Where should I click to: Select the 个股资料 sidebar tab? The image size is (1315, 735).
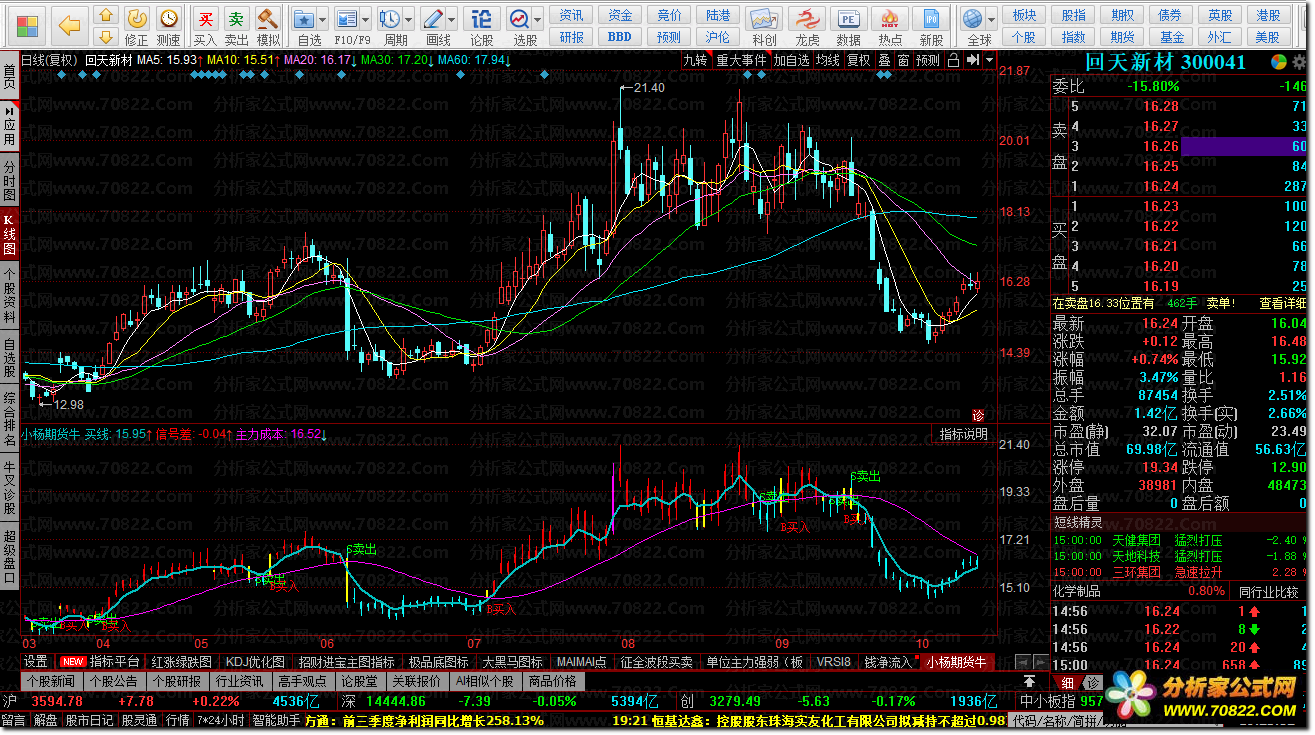10,295
